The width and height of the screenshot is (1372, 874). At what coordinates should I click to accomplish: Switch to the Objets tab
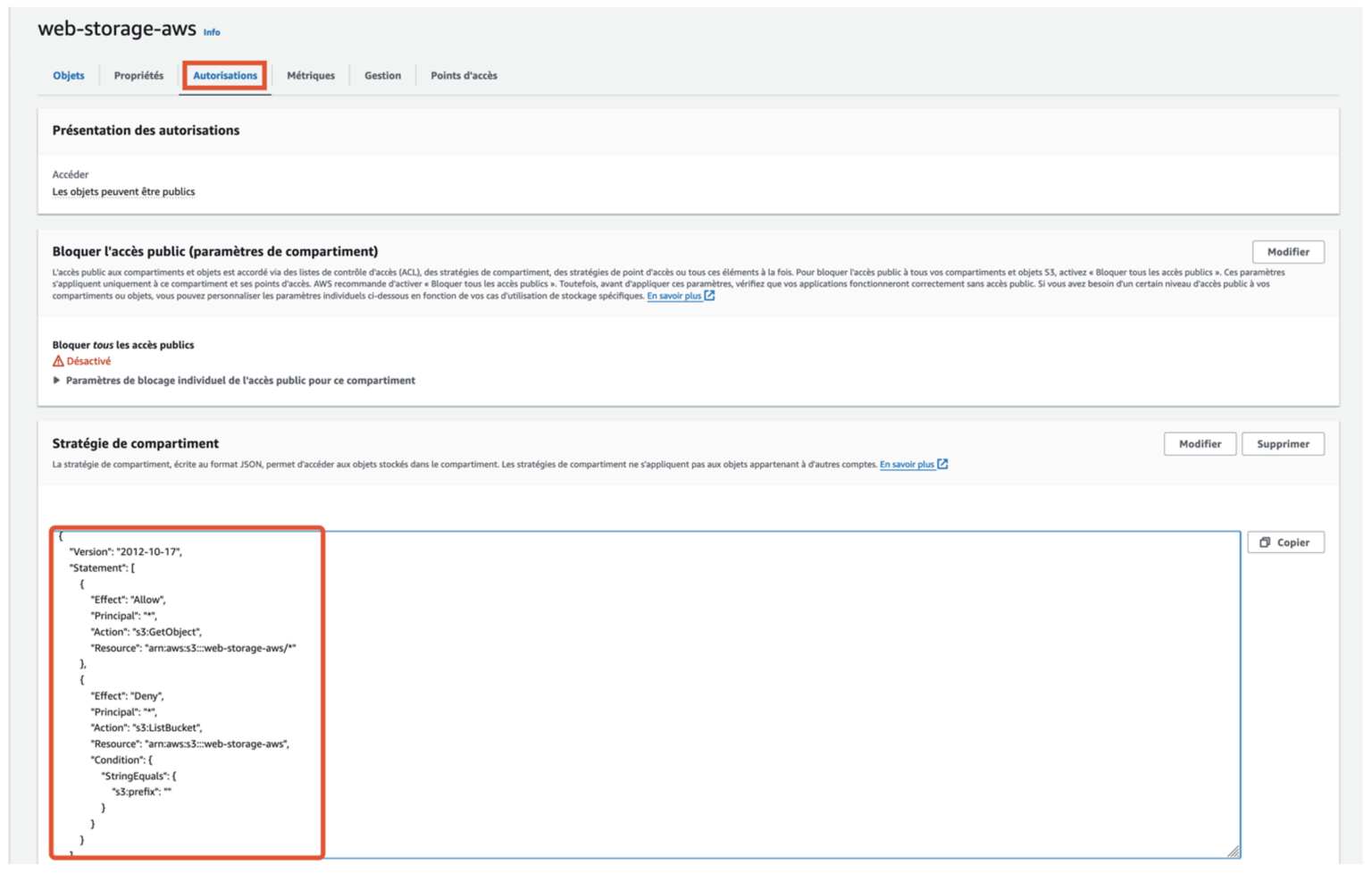tap(68, 75)
